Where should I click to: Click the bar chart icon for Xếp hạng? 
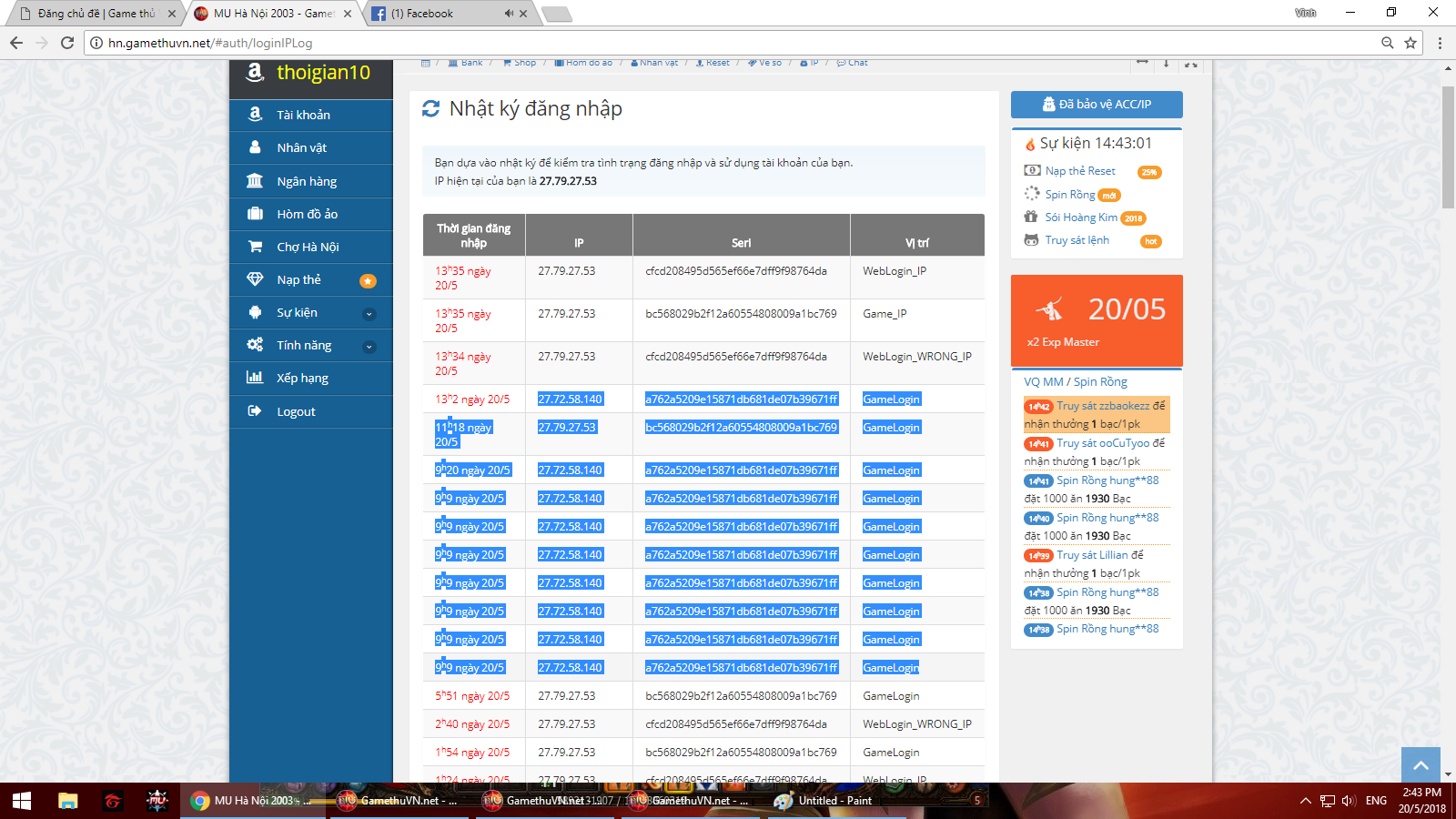255,378
